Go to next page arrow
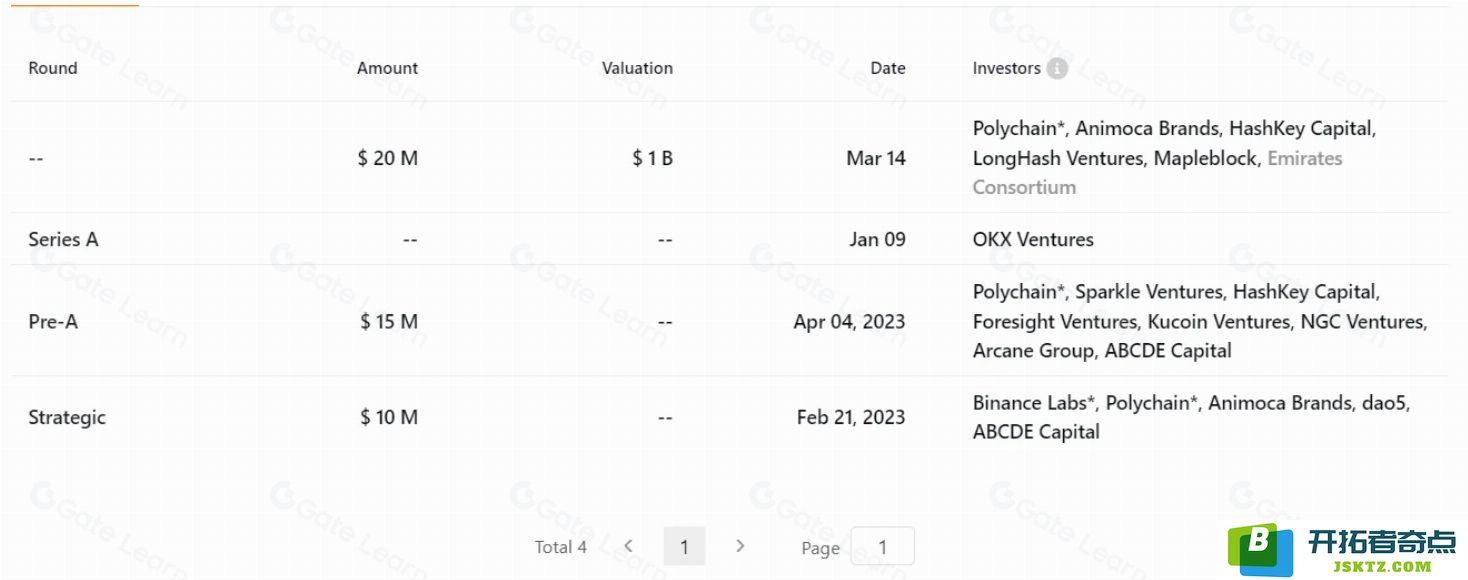This screenshot has width=1468, height=580. (740, 546)
